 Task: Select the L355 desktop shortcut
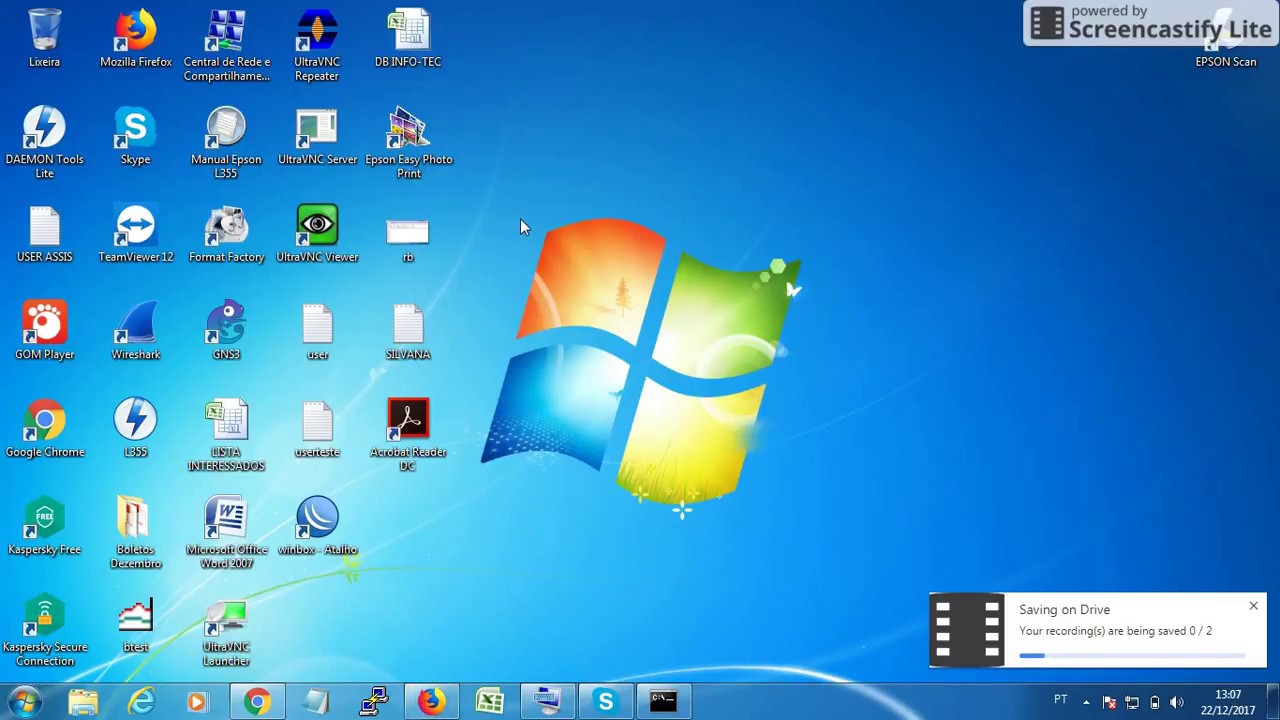[136, 429]
